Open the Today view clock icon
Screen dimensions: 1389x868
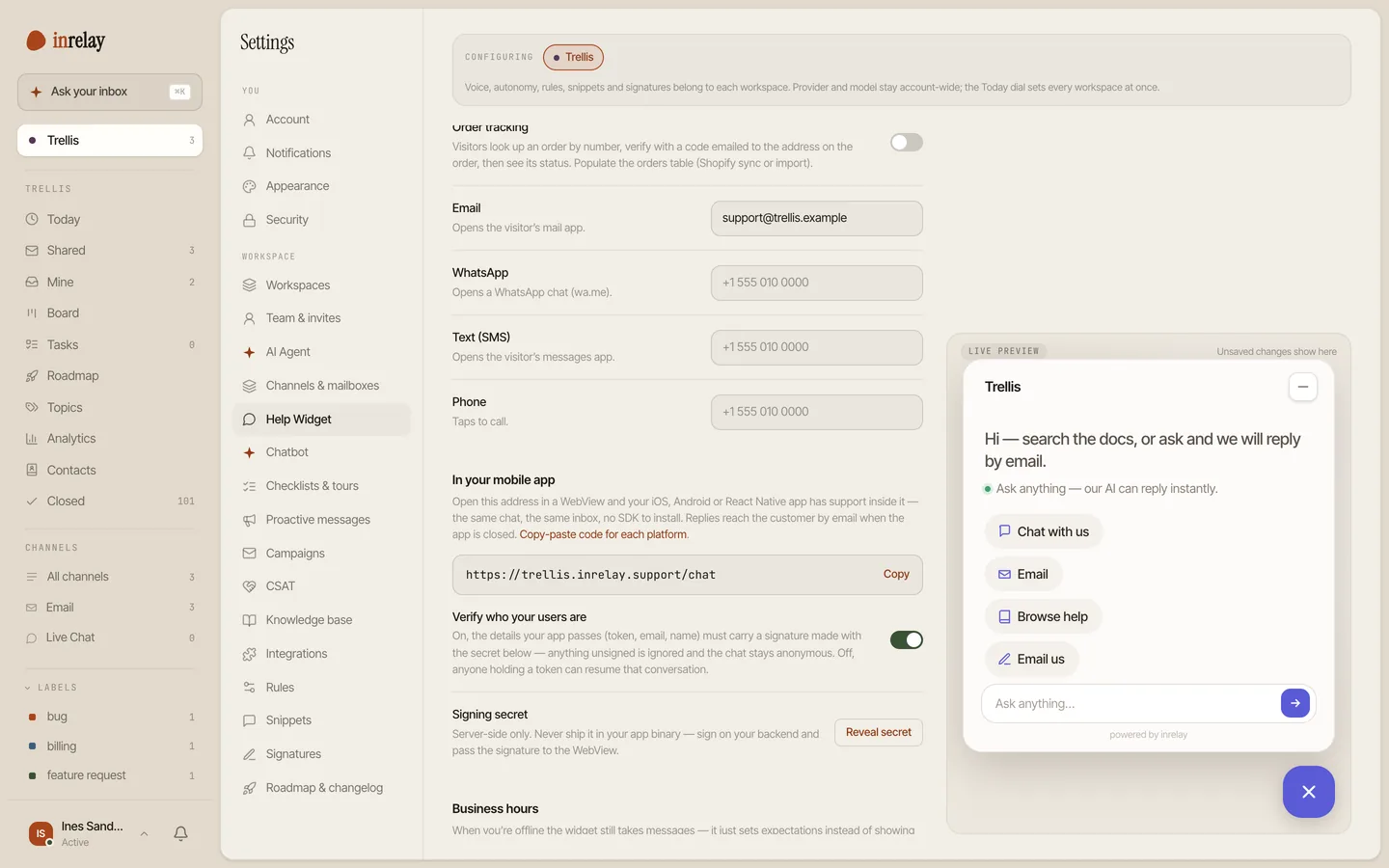coord(32,219)
